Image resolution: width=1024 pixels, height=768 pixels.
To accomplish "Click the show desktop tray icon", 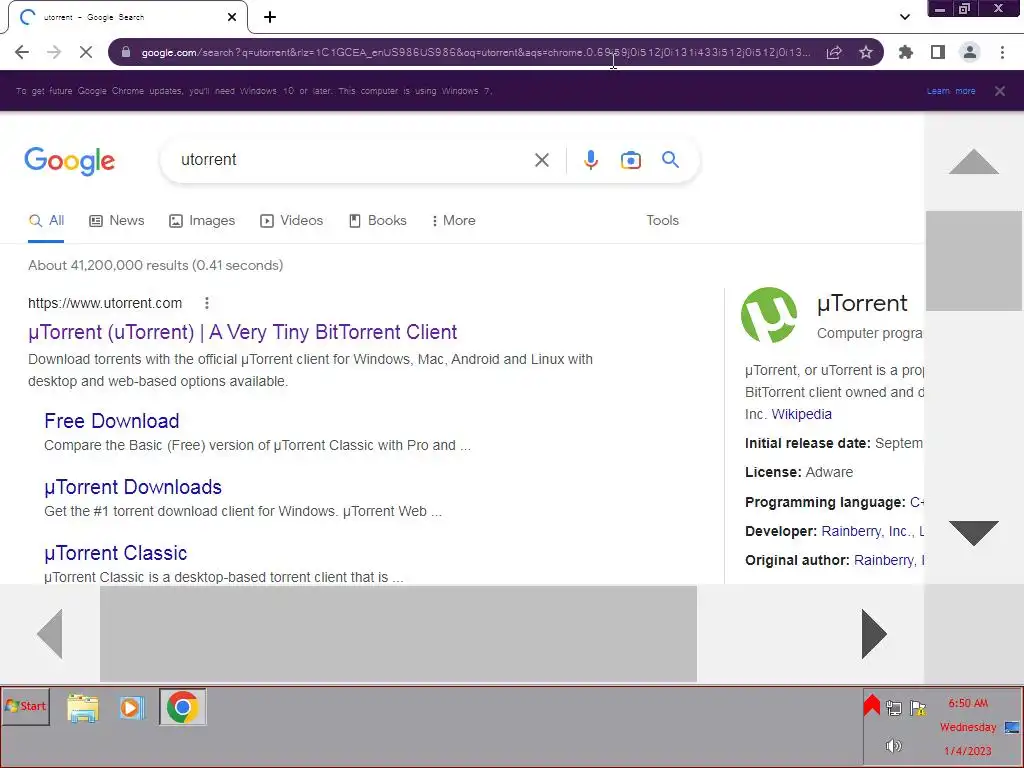I will click(1012, 727).
